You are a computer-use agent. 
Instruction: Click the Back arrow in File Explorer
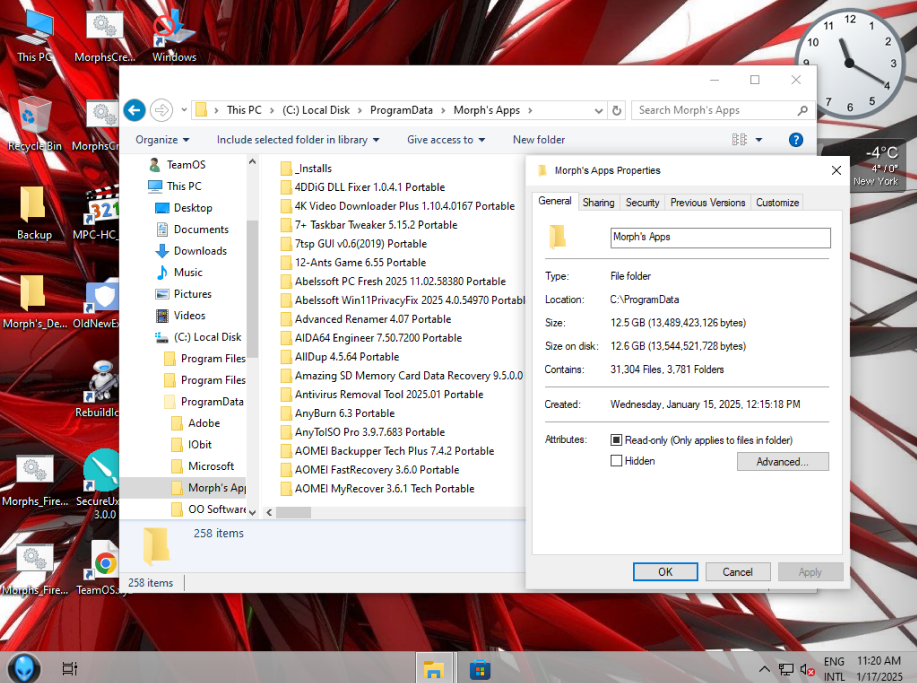click(135, 110)
